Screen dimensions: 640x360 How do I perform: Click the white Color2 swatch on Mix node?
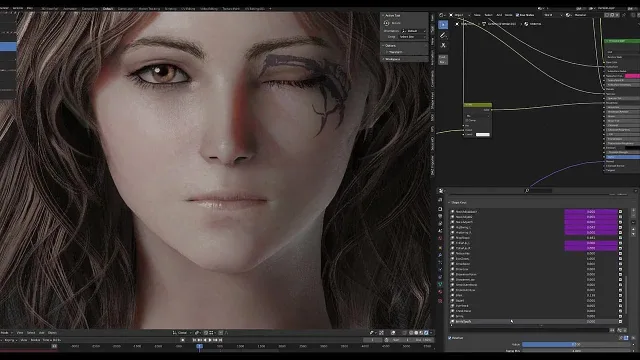point(482,134)
